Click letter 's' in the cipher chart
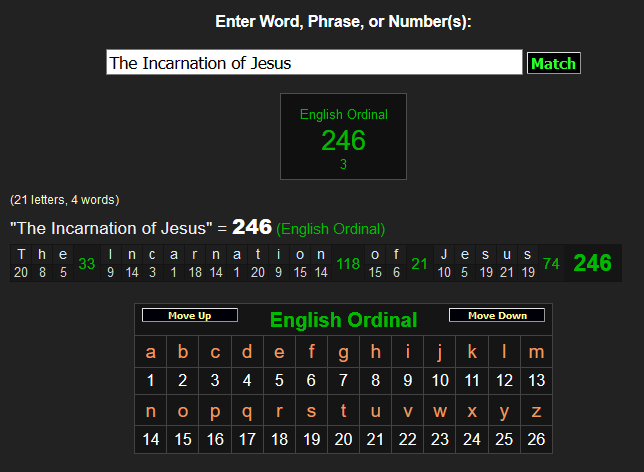 tap(311, 411)
